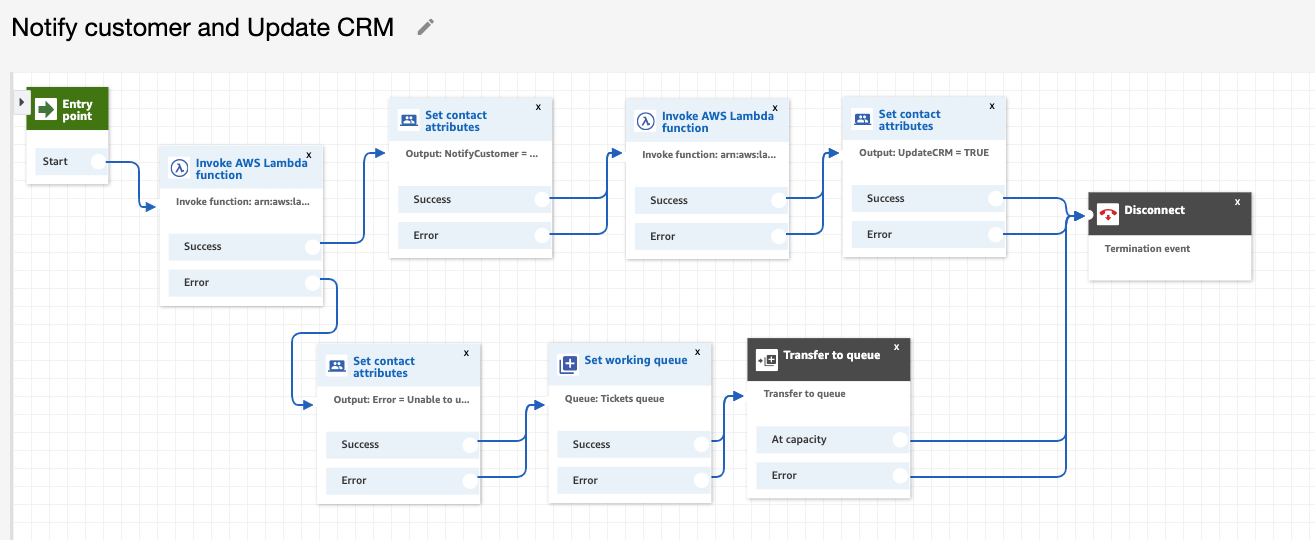This screenshot has height=540, width=1315.
Task: Select the At capacity output connector
Action: click(900, 439)
